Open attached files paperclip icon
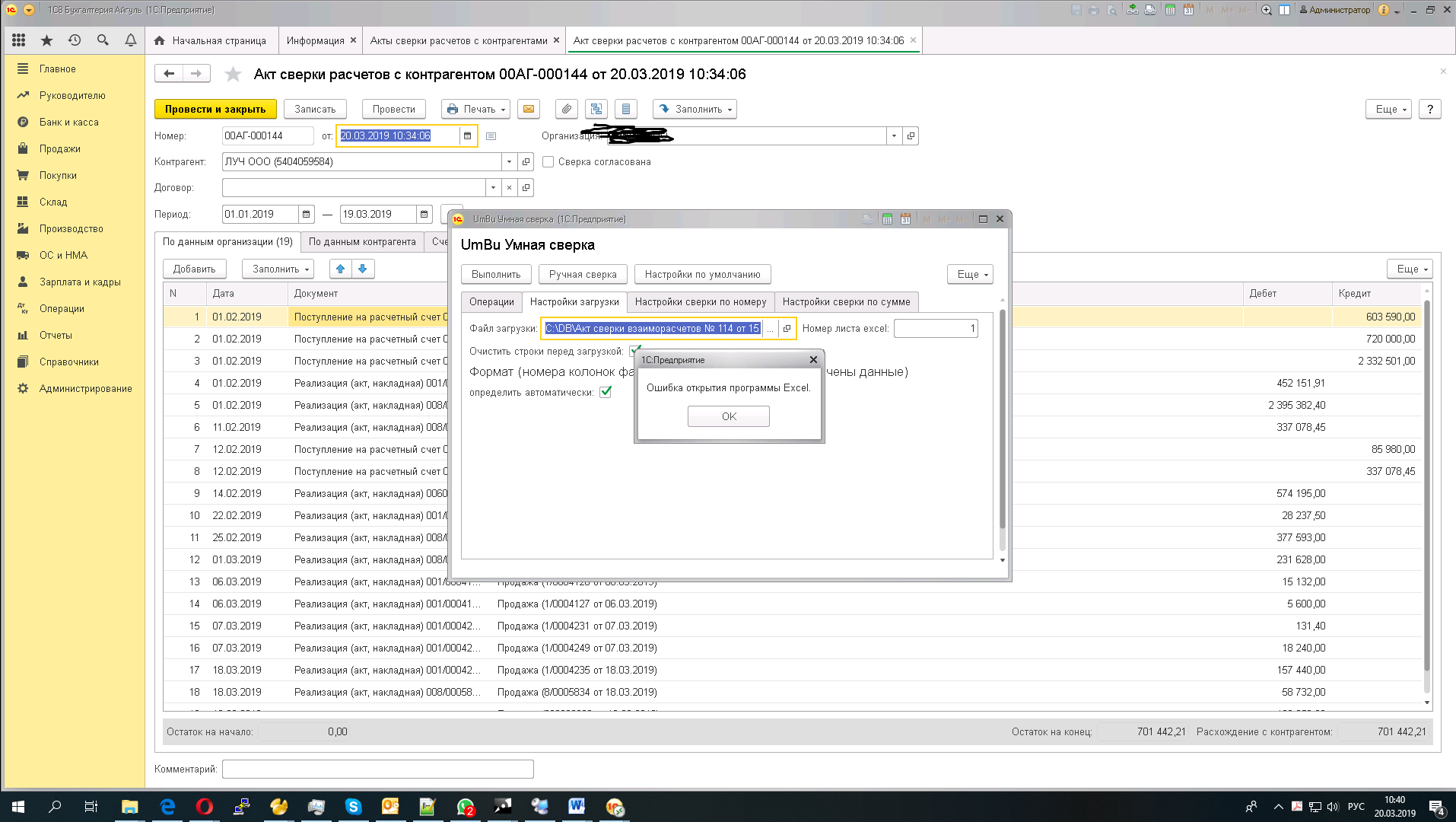1456x822 pixels. (x=567, y=109)
